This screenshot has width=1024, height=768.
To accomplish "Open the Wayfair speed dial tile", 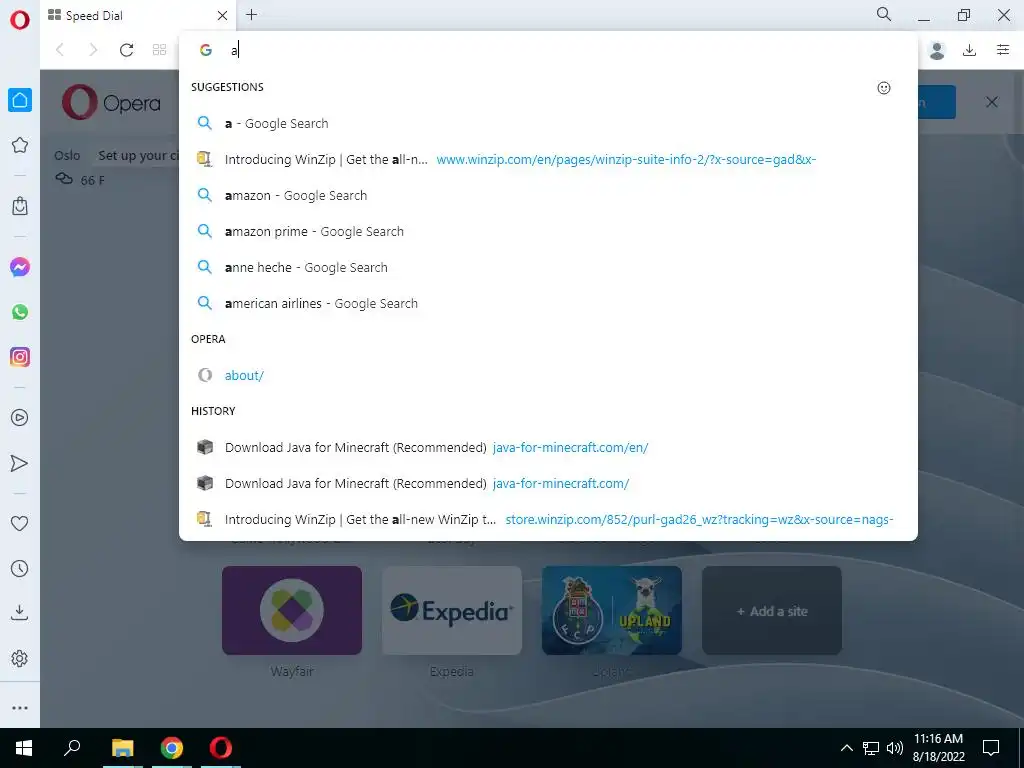I will pyautogui.click(x=292, y=611).
